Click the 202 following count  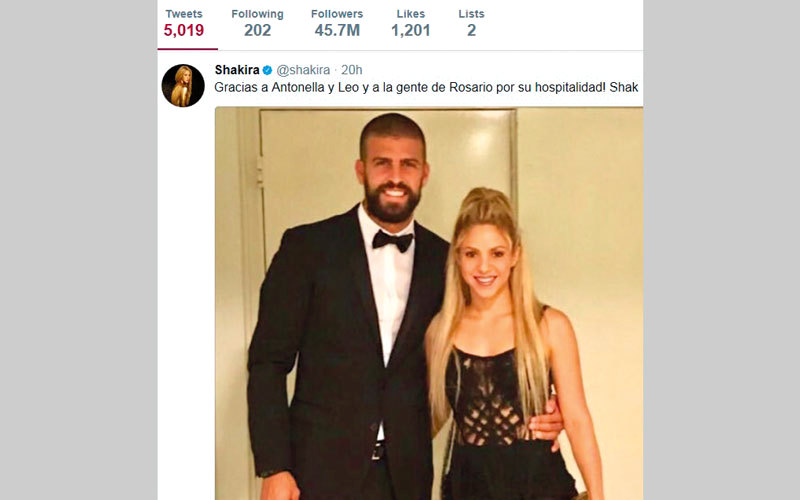(x=257, y=30)
